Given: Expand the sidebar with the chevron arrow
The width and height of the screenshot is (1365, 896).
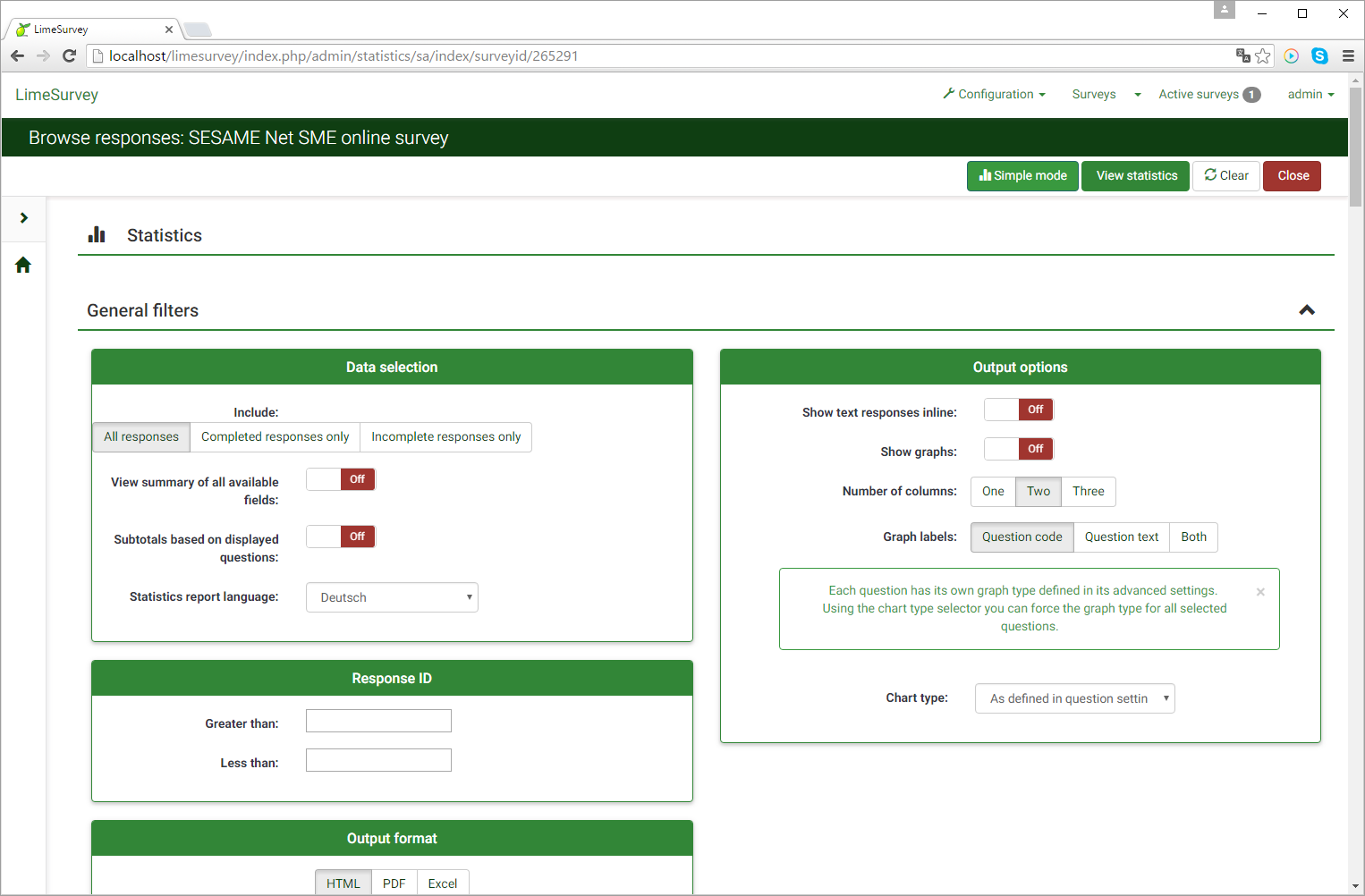Looking at the screenshot, I should click(x=23, y=218).
